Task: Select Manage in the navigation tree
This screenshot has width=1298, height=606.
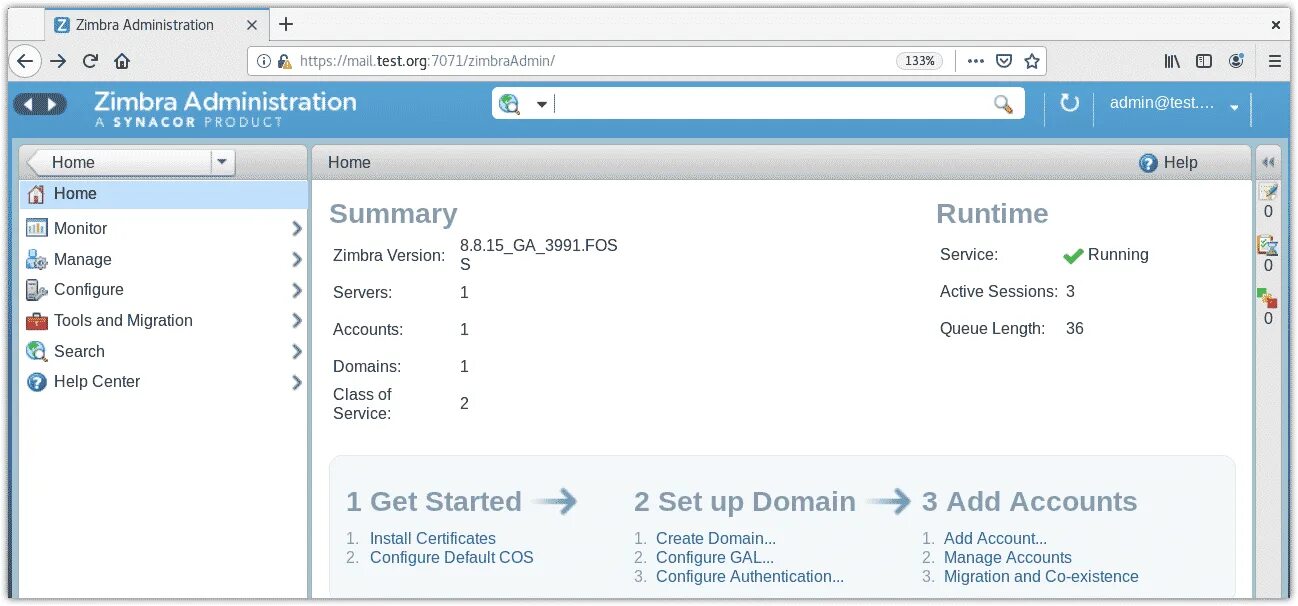Action: pos(163,259)
